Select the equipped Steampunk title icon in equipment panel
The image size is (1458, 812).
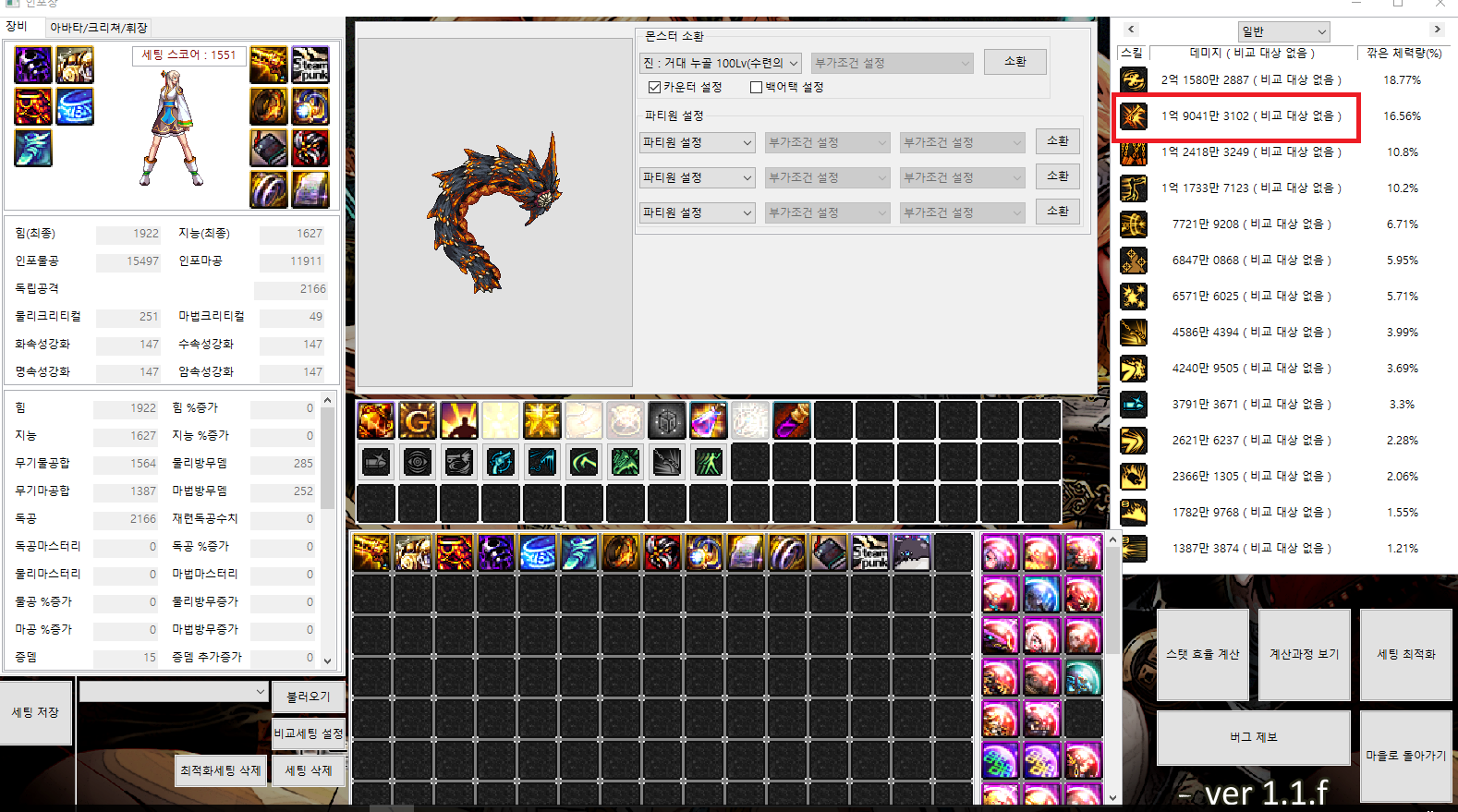point(310,65)
